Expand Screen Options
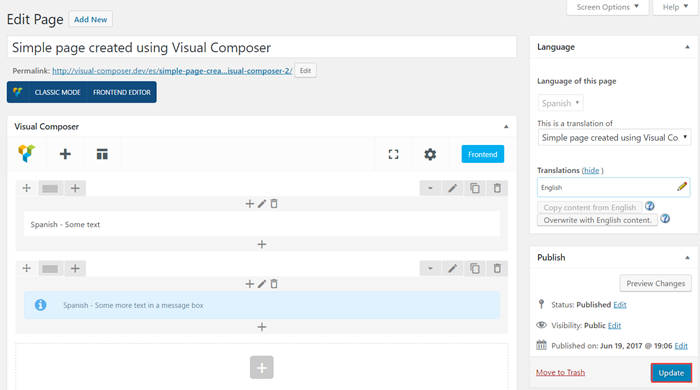 pos(608,7)
